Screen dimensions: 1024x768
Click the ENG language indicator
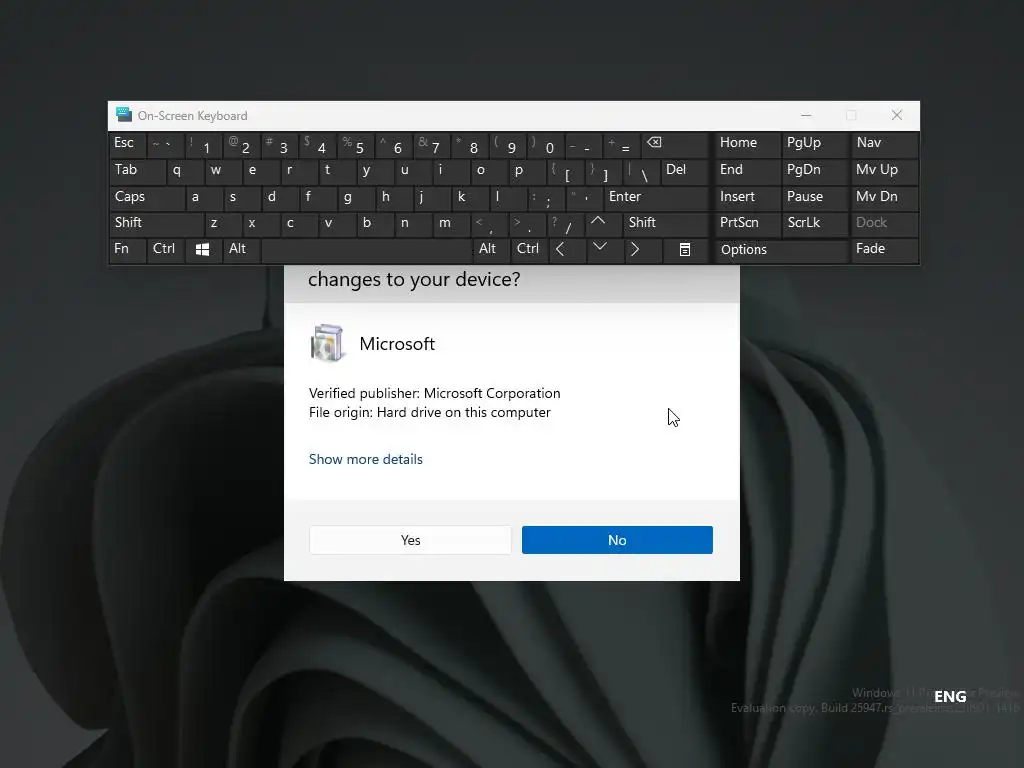click(950, 697)
